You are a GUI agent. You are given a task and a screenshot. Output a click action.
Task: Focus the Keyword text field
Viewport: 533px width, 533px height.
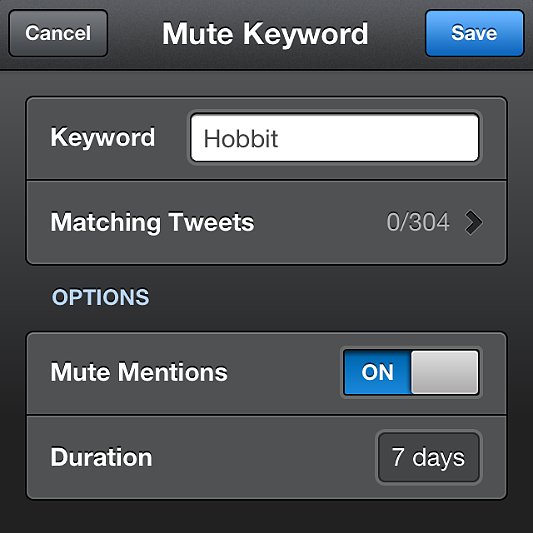(x=334, y=138)
